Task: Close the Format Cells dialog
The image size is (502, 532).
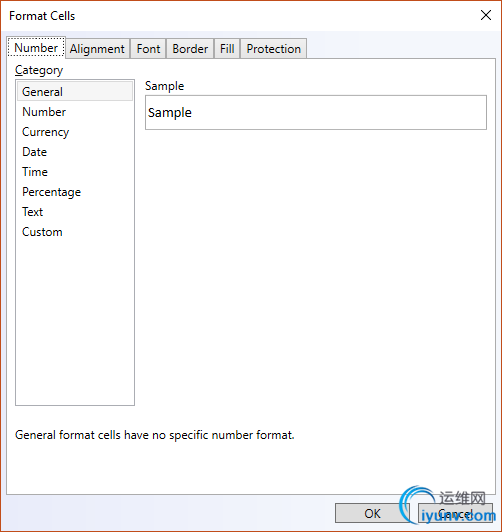Action: pyautogui.click(x=486, y=15)
